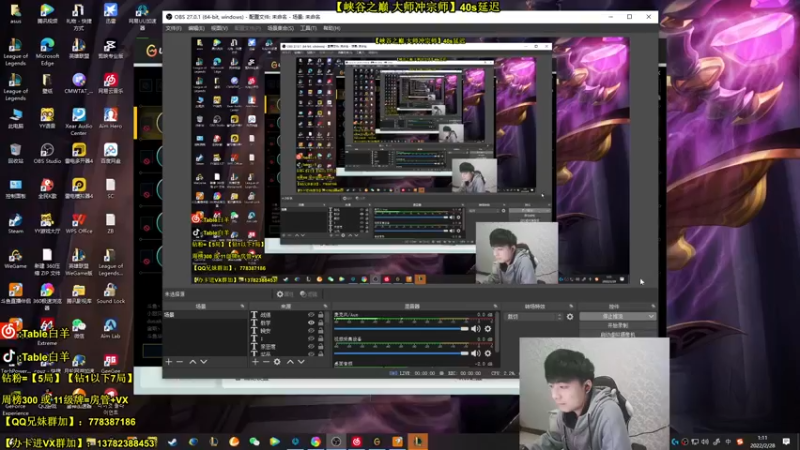Viewport: 800px width, 450px height.
Task: Open WeChat from the Windows taskbar
Action: point(254,441)
